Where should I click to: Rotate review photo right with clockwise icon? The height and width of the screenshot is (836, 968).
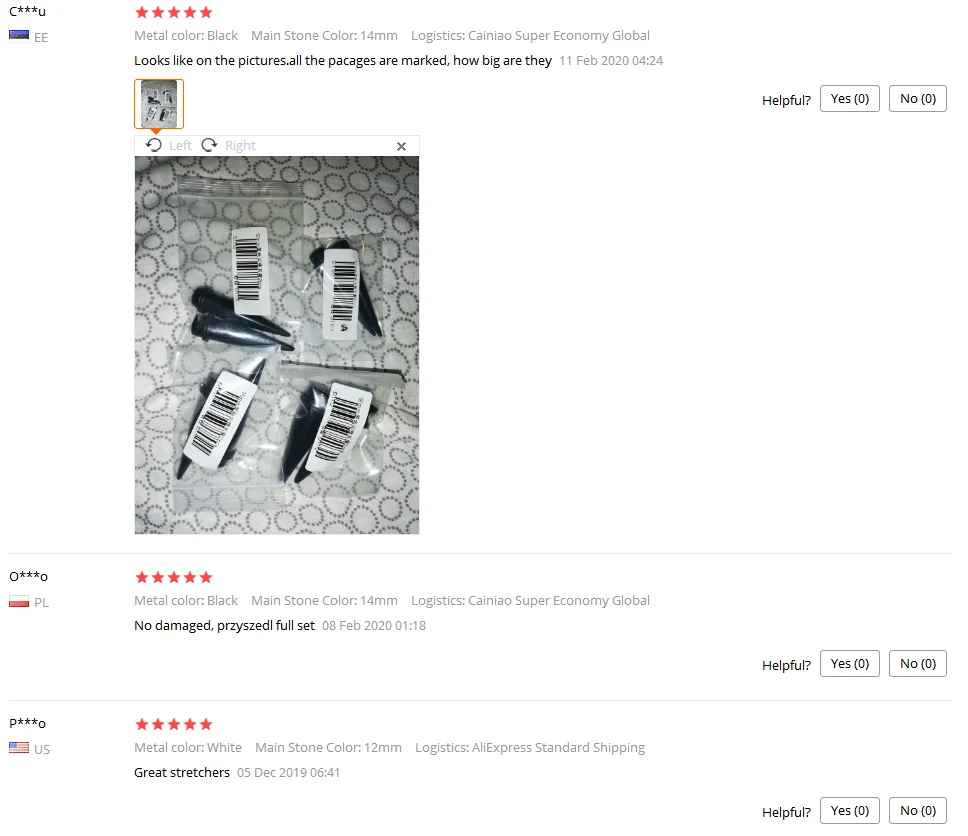click(x=209, y=145)
